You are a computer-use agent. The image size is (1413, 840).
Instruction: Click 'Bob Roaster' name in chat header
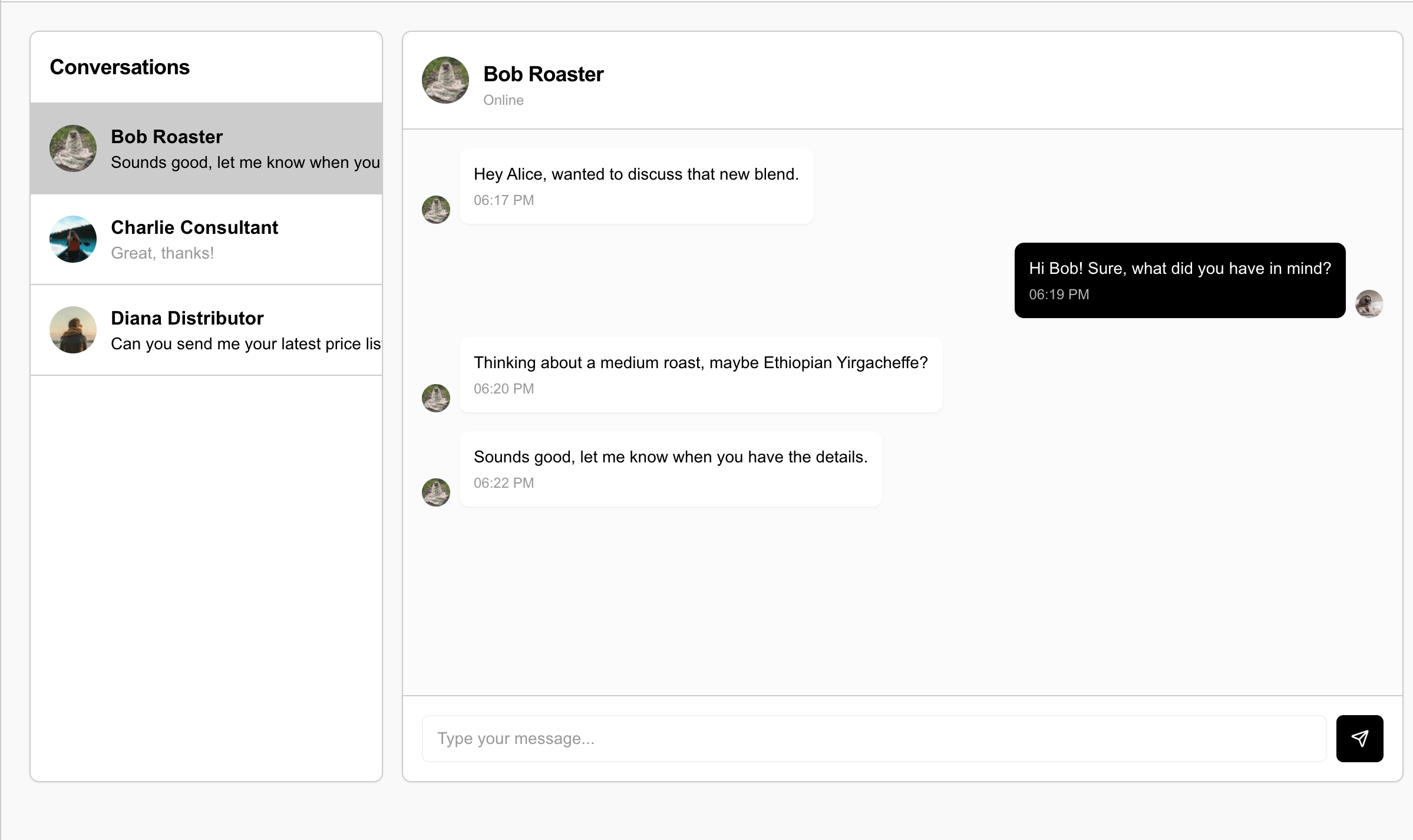coord(543,74)
